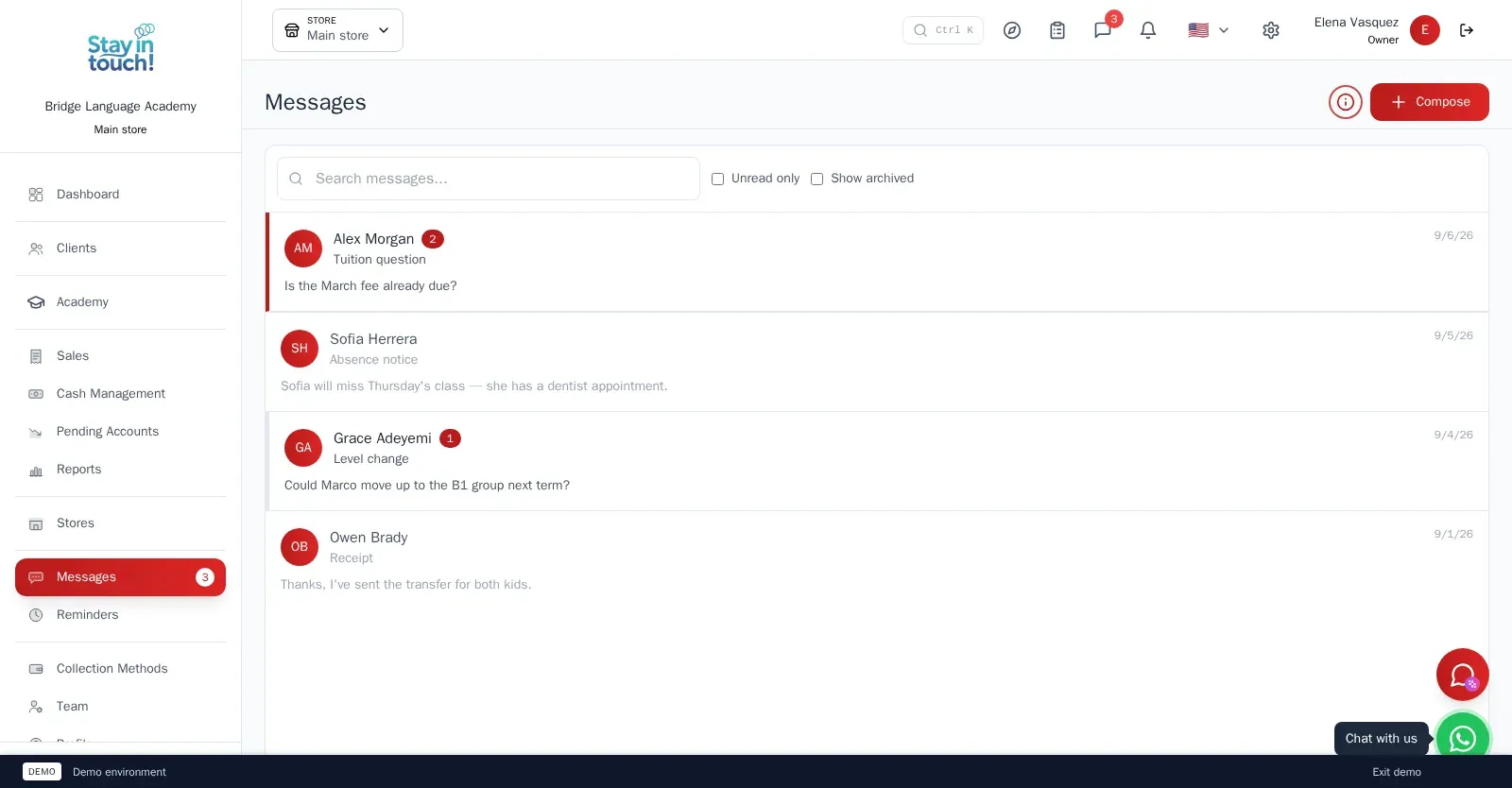Screen dimensions: 1512x788
Task: Open the WhatsApp chat button
Action: [1463, 738]
